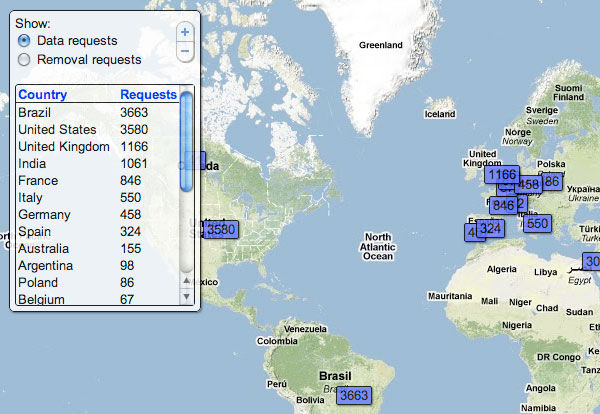The height and width of the screenshot is (414, 600).
Task: Click the scrollbar up arrow
Action: coord(186,280)
